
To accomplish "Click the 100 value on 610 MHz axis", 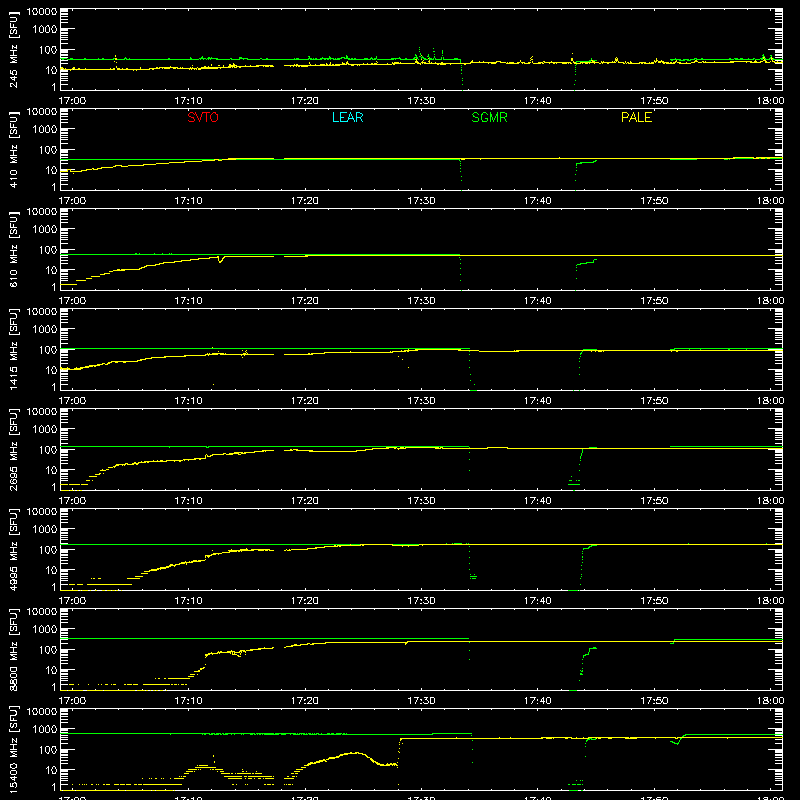I will pyautogui.click(x=48, y=250).
